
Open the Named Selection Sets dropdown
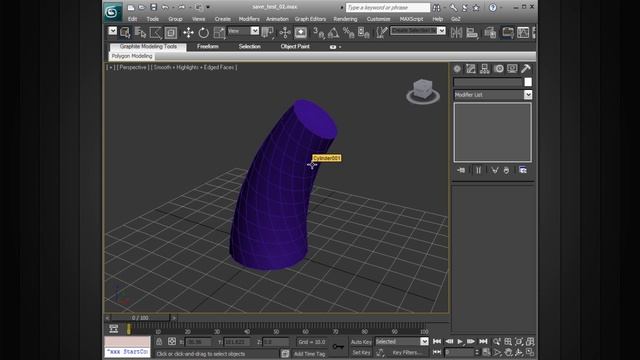[418, 31]
